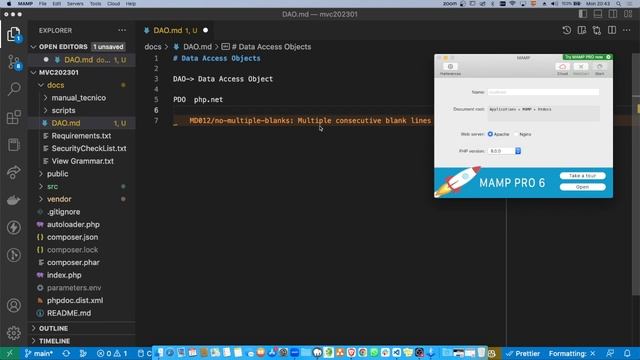Open the Docker view in the activity bar

[14, 200]
